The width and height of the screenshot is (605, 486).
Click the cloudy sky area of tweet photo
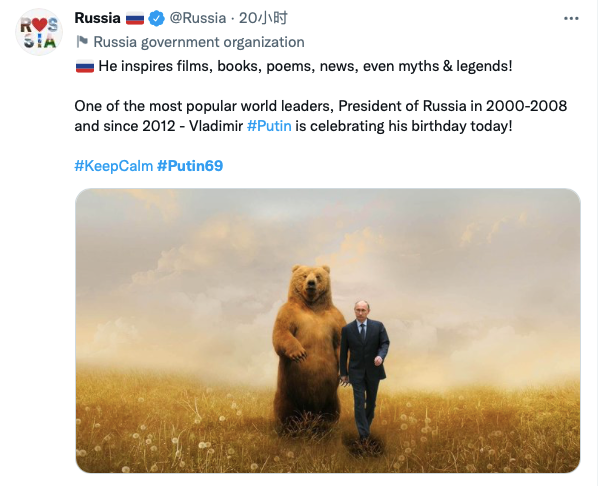pyautogui.click(x=450, y=240)
